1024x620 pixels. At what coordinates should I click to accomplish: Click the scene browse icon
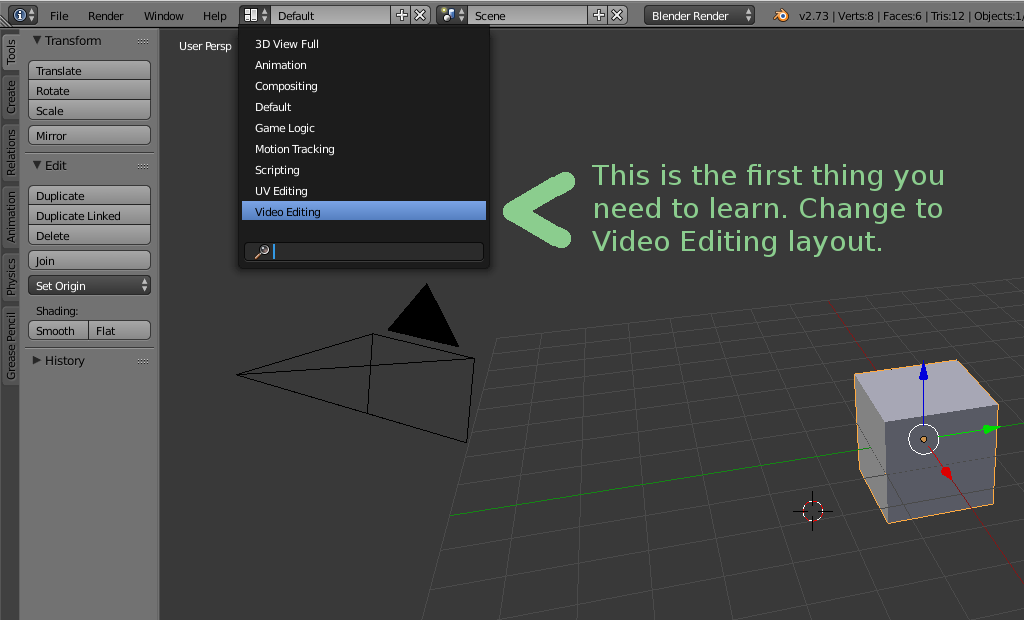point(452,15)
